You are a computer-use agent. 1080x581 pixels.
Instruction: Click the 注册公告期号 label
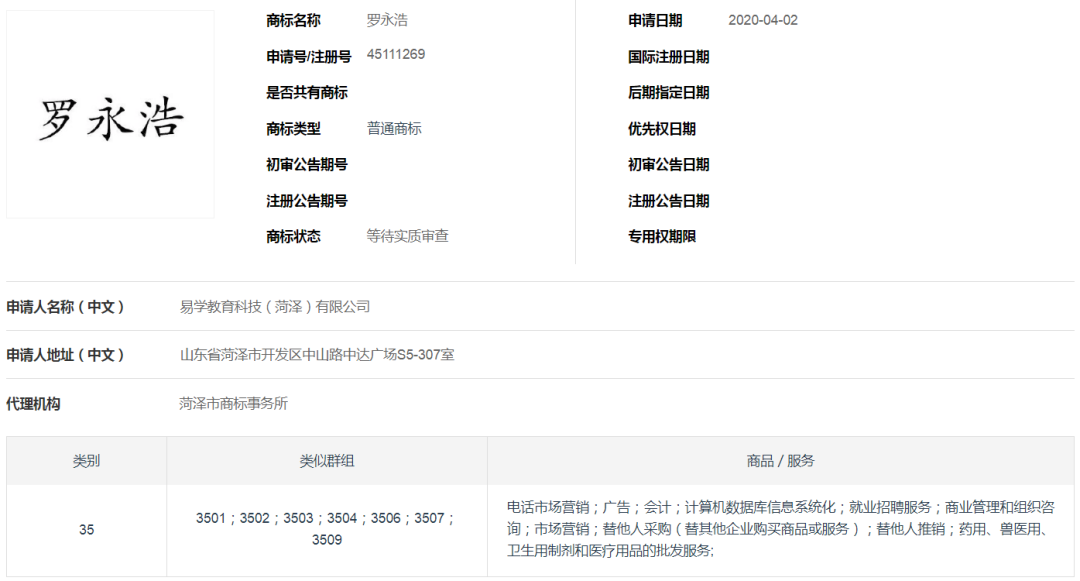pos(307,201)
